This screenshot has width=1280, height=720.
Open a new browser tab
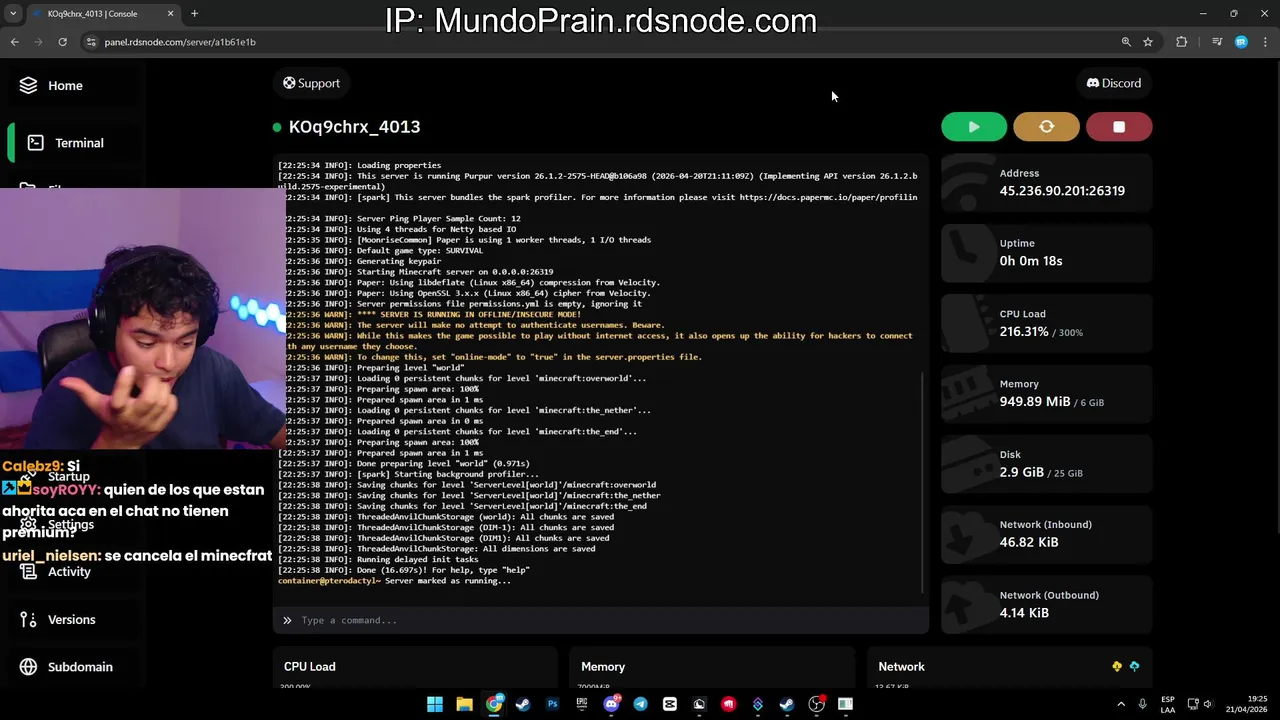click(194, 14)
